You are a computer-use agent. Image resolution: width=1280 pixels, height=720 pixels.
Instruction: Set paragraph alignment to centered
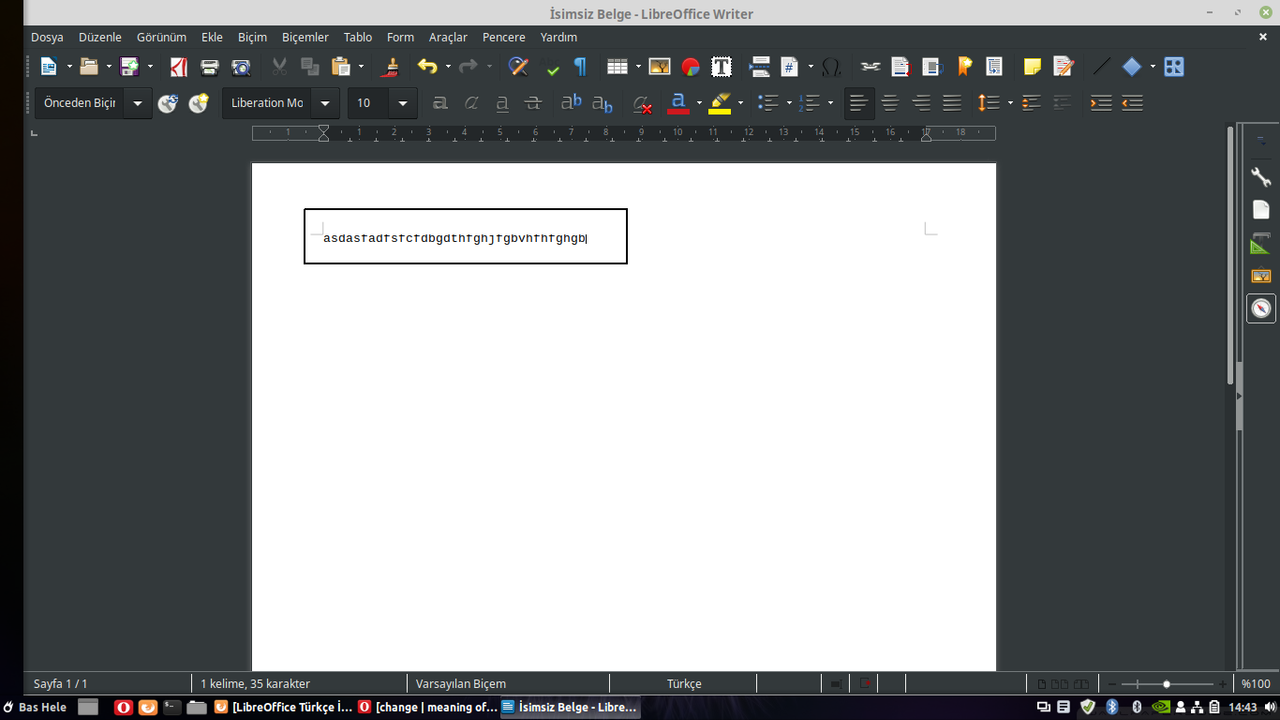point(889,103)
